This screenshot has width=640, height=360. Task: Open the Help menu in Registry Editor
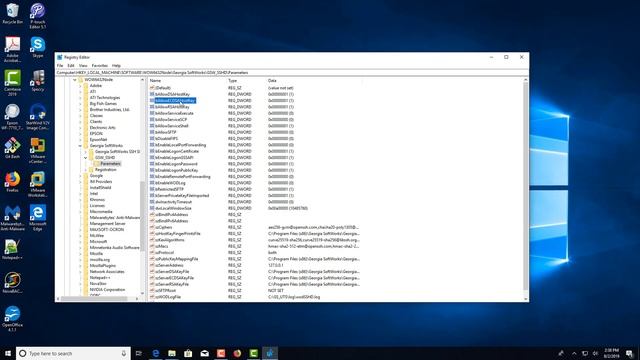pos(116,65)
